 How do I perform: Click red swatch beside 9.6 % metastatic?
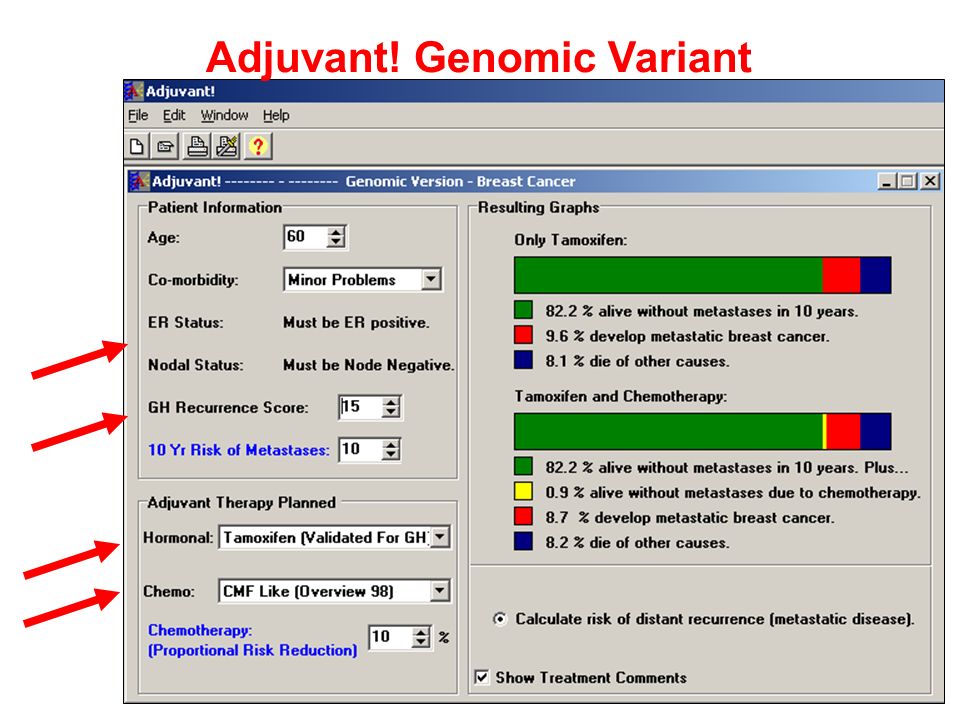pos(523,335)
